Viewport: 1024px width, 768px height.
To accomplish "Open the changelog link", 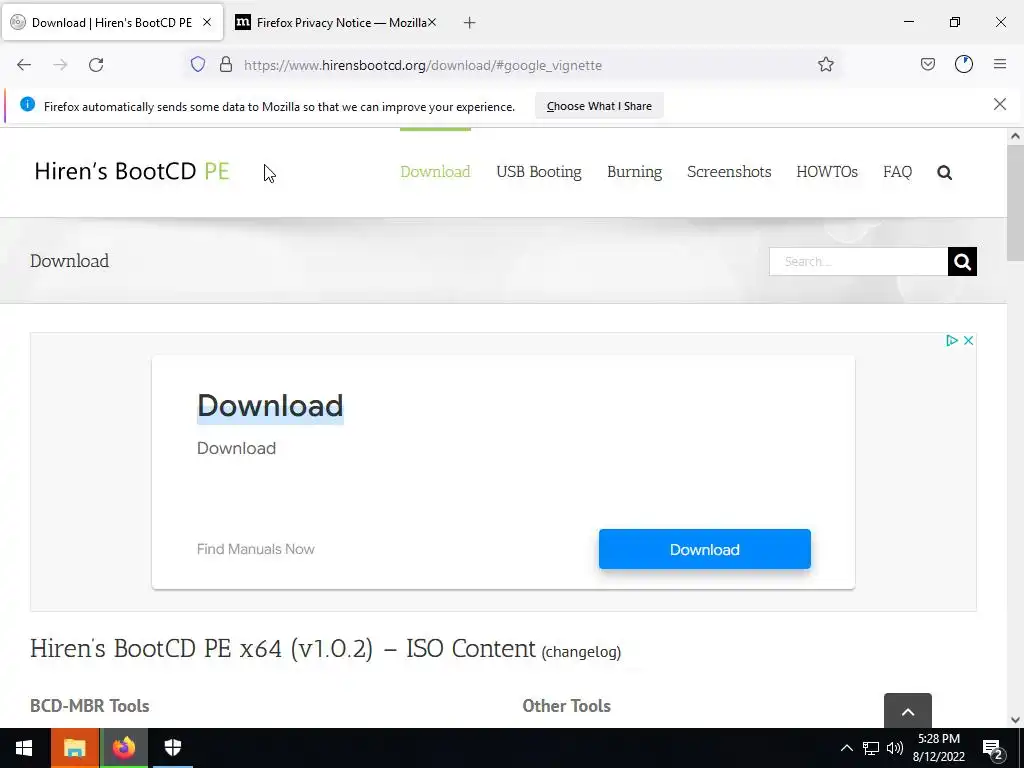I will point(581,652).
